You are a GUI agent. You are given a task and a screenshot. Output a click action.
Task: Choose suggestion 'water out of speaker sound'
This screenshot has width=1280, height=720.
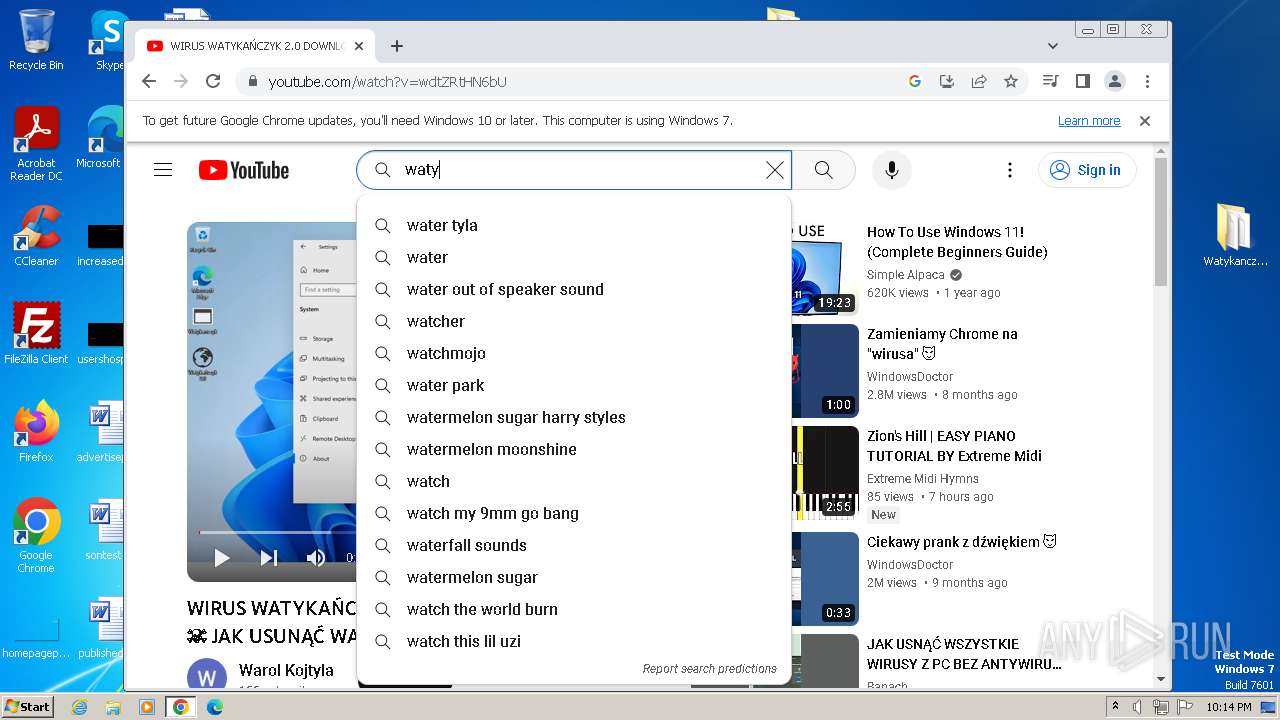[574, 289]
